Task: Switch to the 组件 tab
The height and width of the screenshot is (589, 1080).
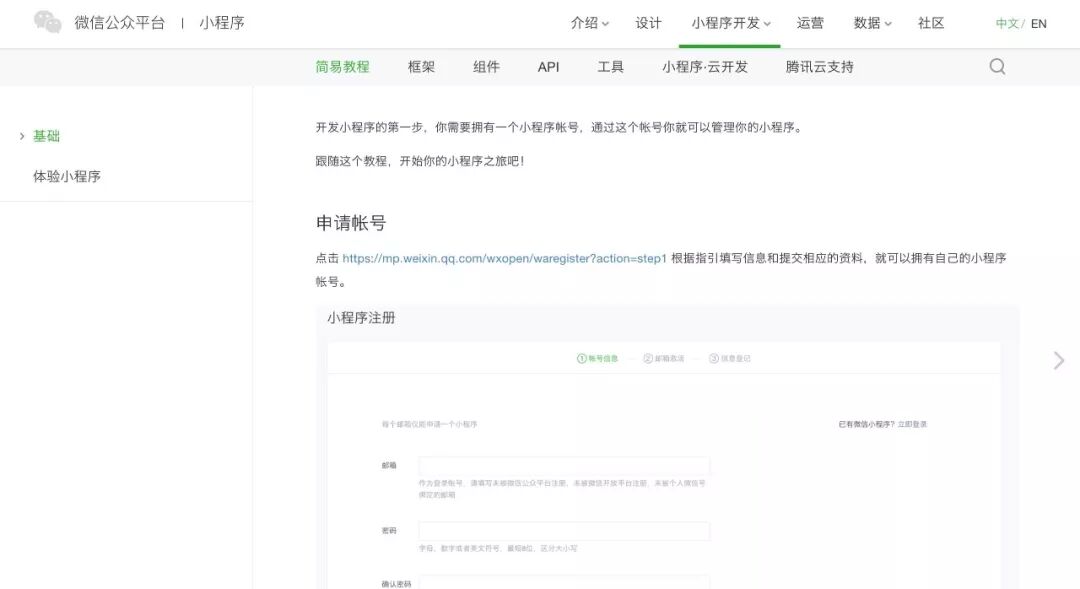Action: (486, 67)
